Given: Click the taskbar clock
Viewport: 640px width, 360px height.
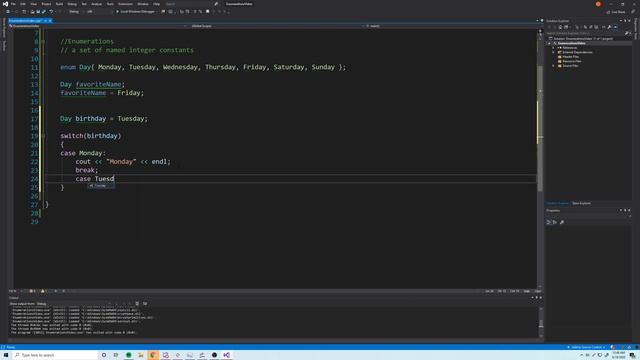Looking at the screenshot, I should [x=618, y=355].
